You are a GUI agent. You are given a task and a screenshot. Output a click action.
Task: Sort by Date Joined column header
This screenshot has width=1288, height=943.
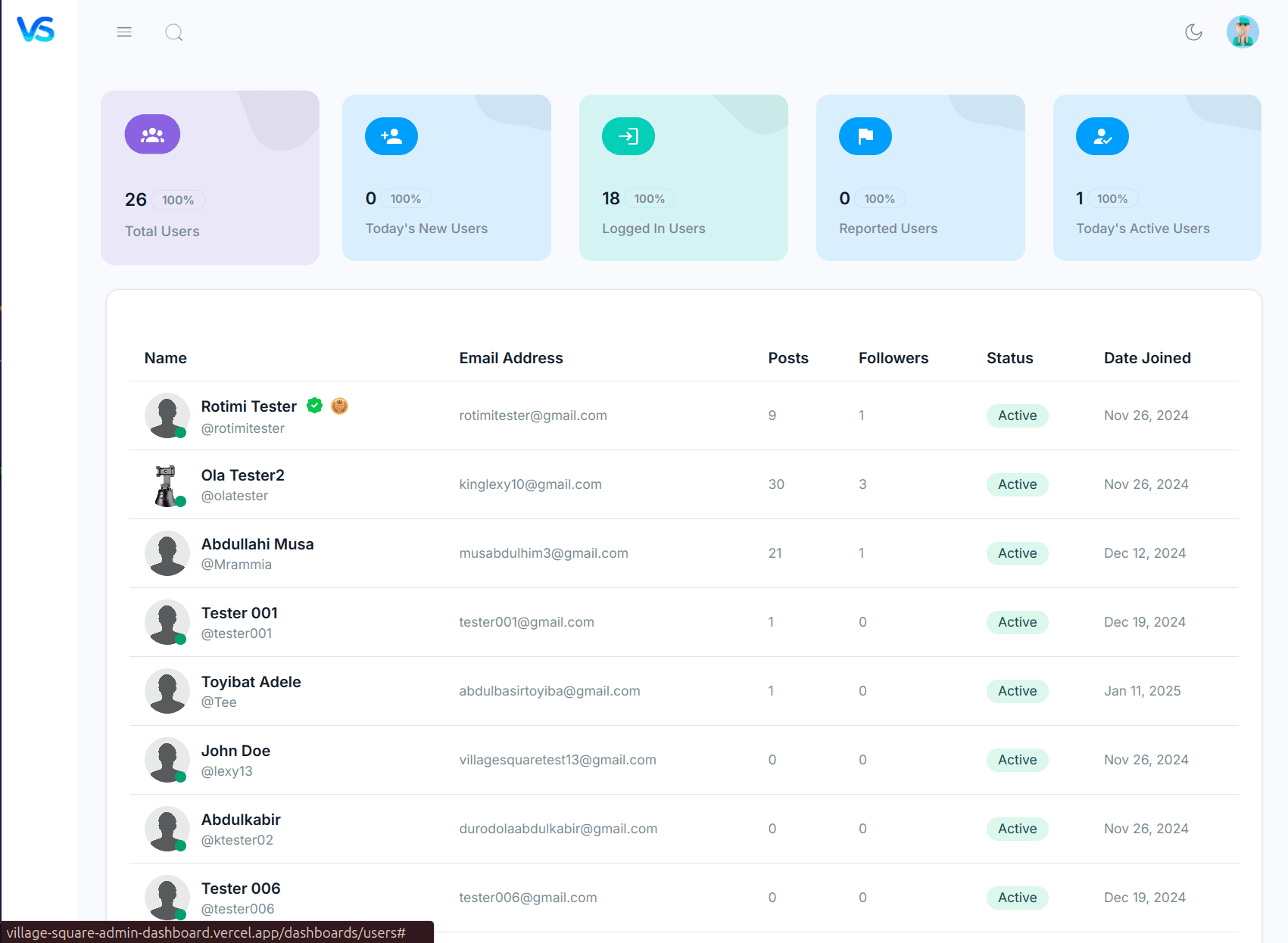tap(1146, 358)
